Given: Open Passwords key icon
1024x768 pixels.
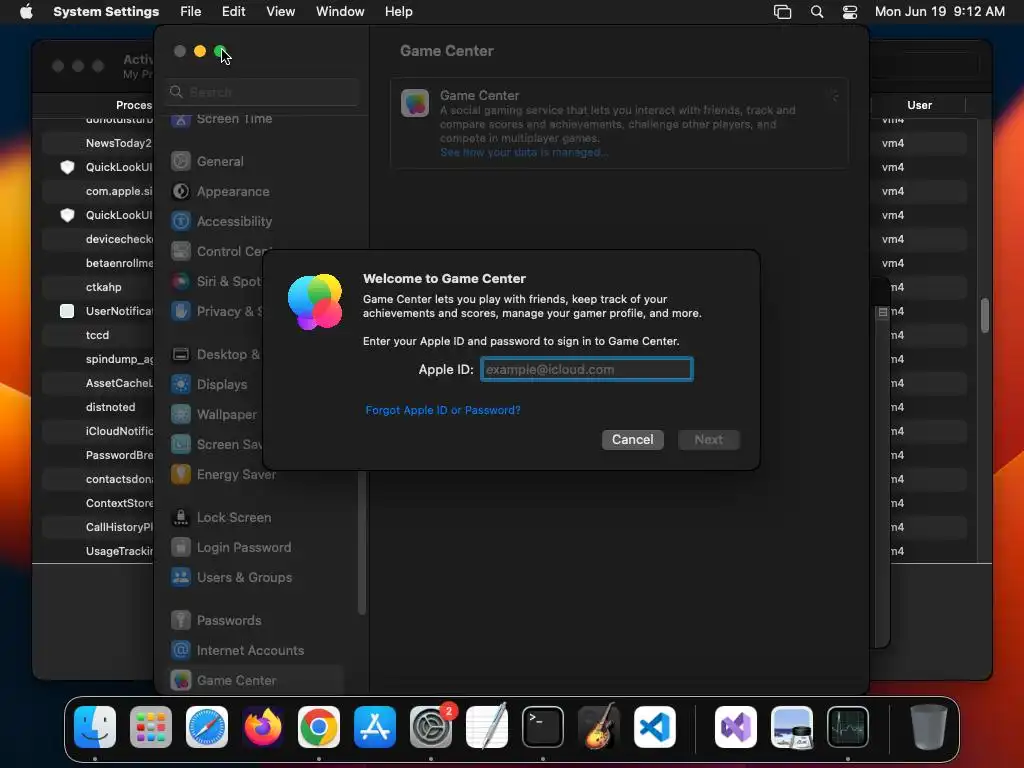Looking at the screenshot, I should pos(181,621).
